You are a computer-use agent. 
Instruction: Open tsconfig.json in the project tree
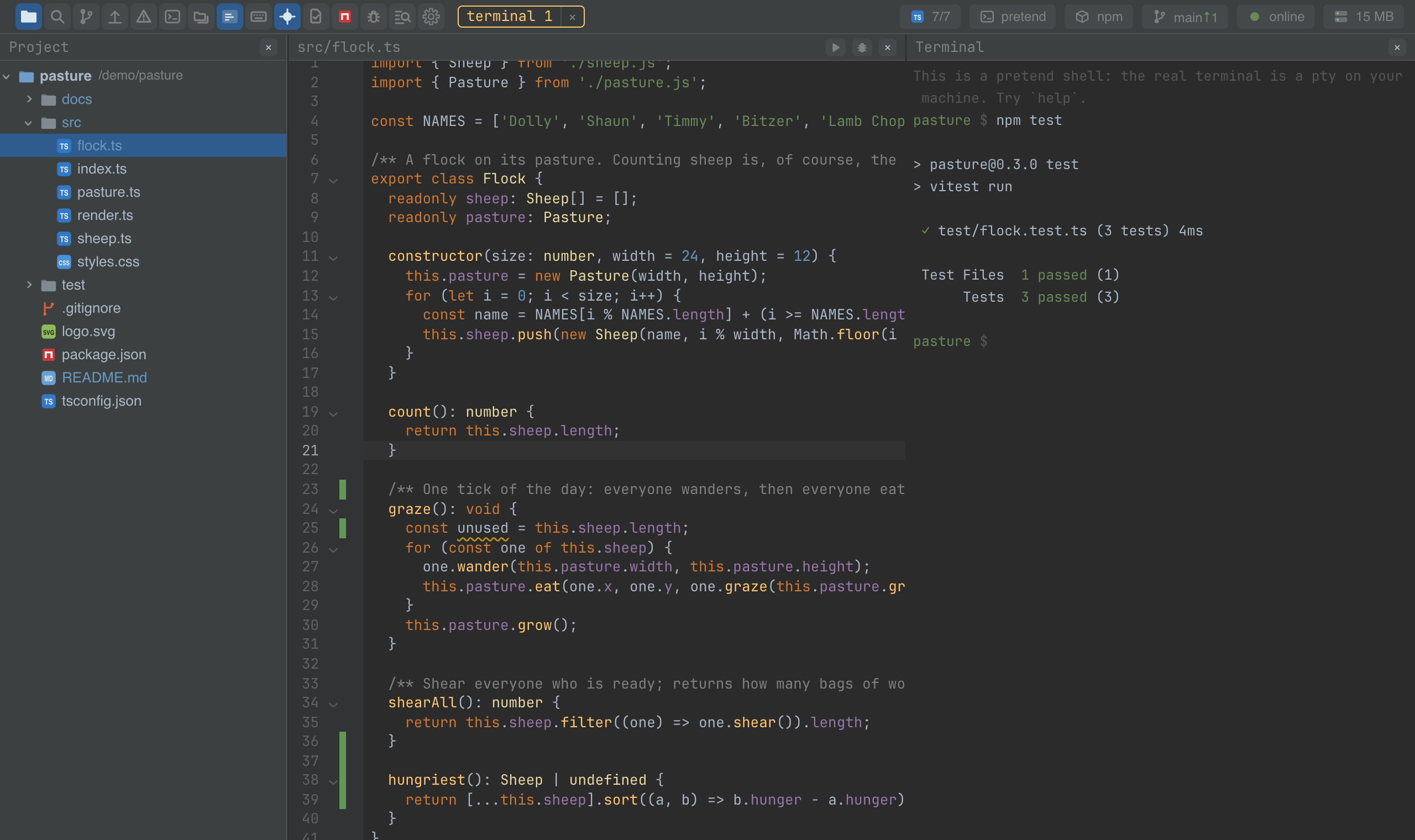tap(143, 401)
